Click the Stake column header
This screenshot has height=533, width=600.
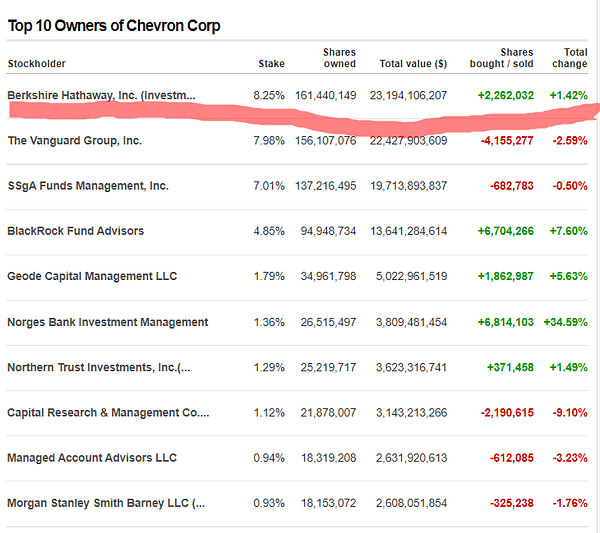(x=271, y=64)
